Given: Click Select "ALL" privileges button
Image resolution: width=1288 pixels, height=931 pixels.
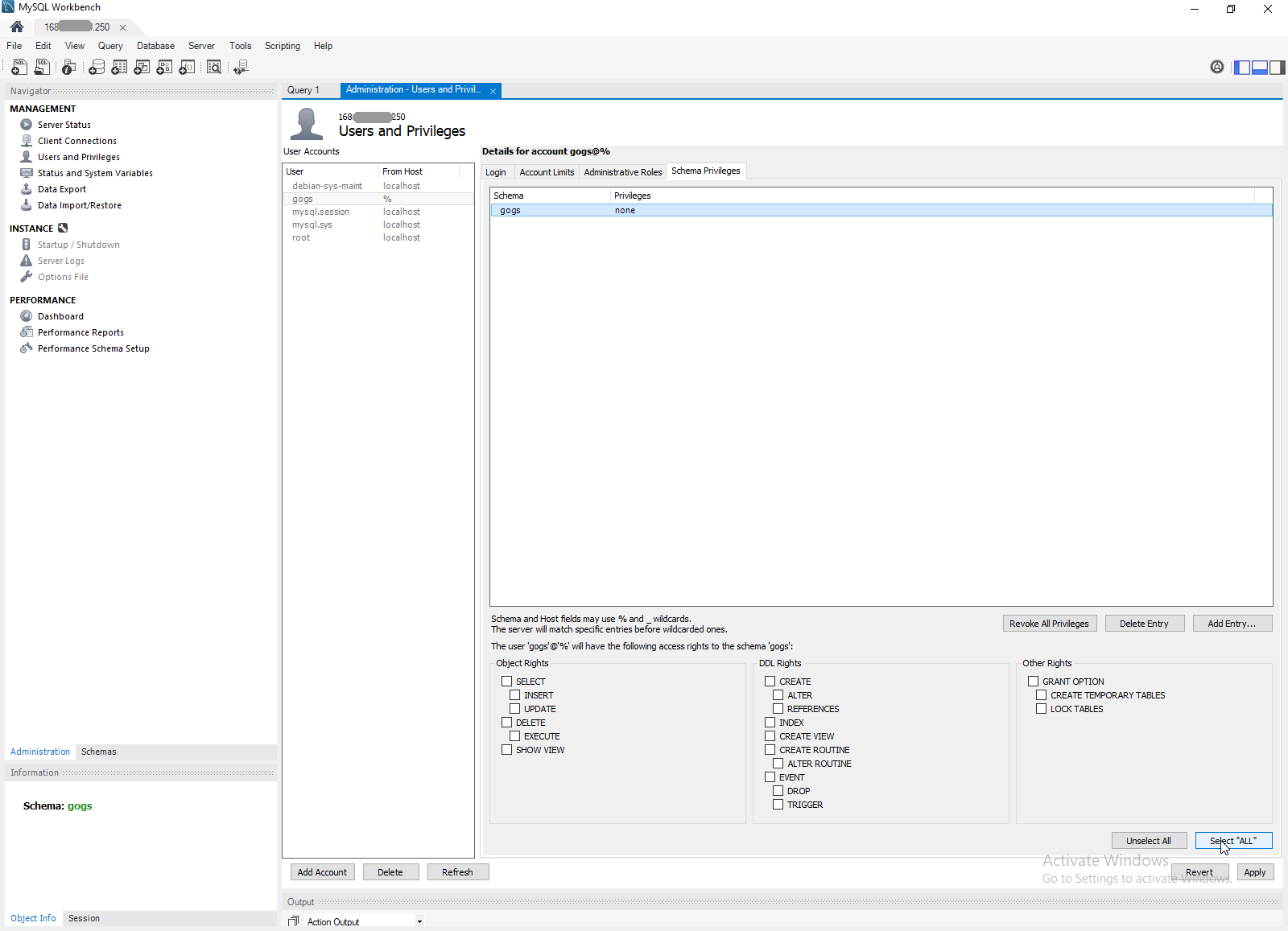Looking at the screenshot, I should coord(1233,841).
